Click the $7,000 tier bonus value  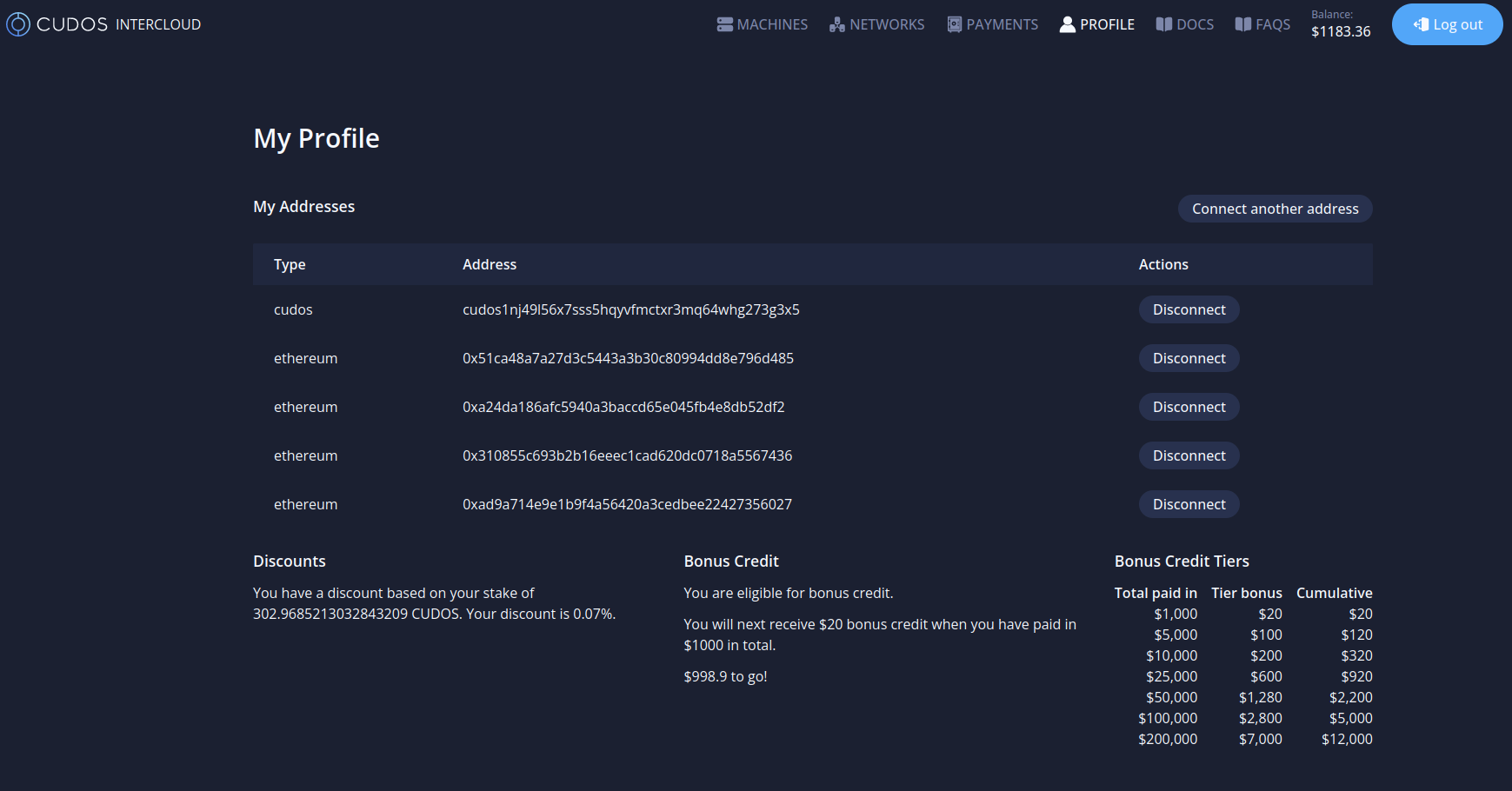[1261, 739]
